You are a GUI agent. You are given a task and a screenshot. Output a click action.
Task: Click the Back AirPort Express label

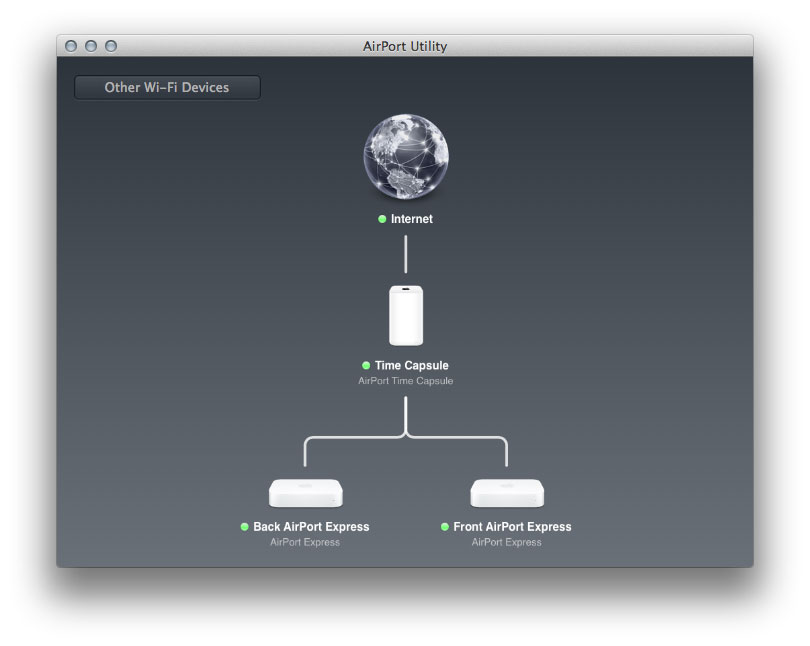click(311, 527)
